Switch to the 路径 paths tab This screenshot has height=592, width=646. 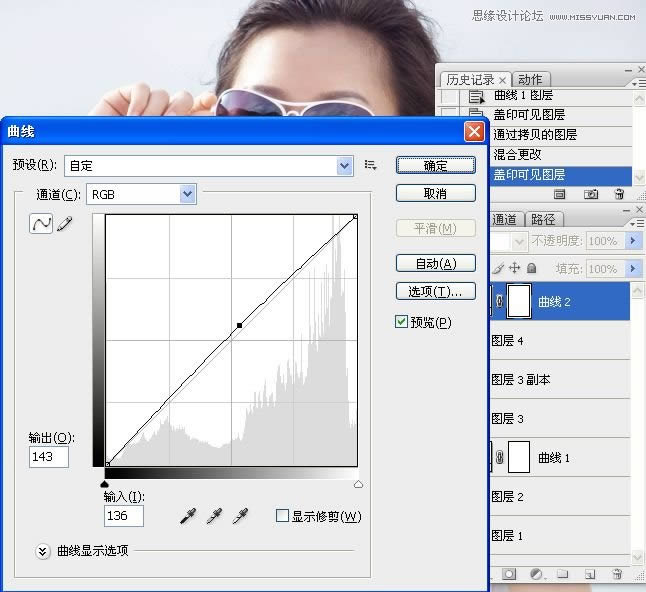point(544,219)
